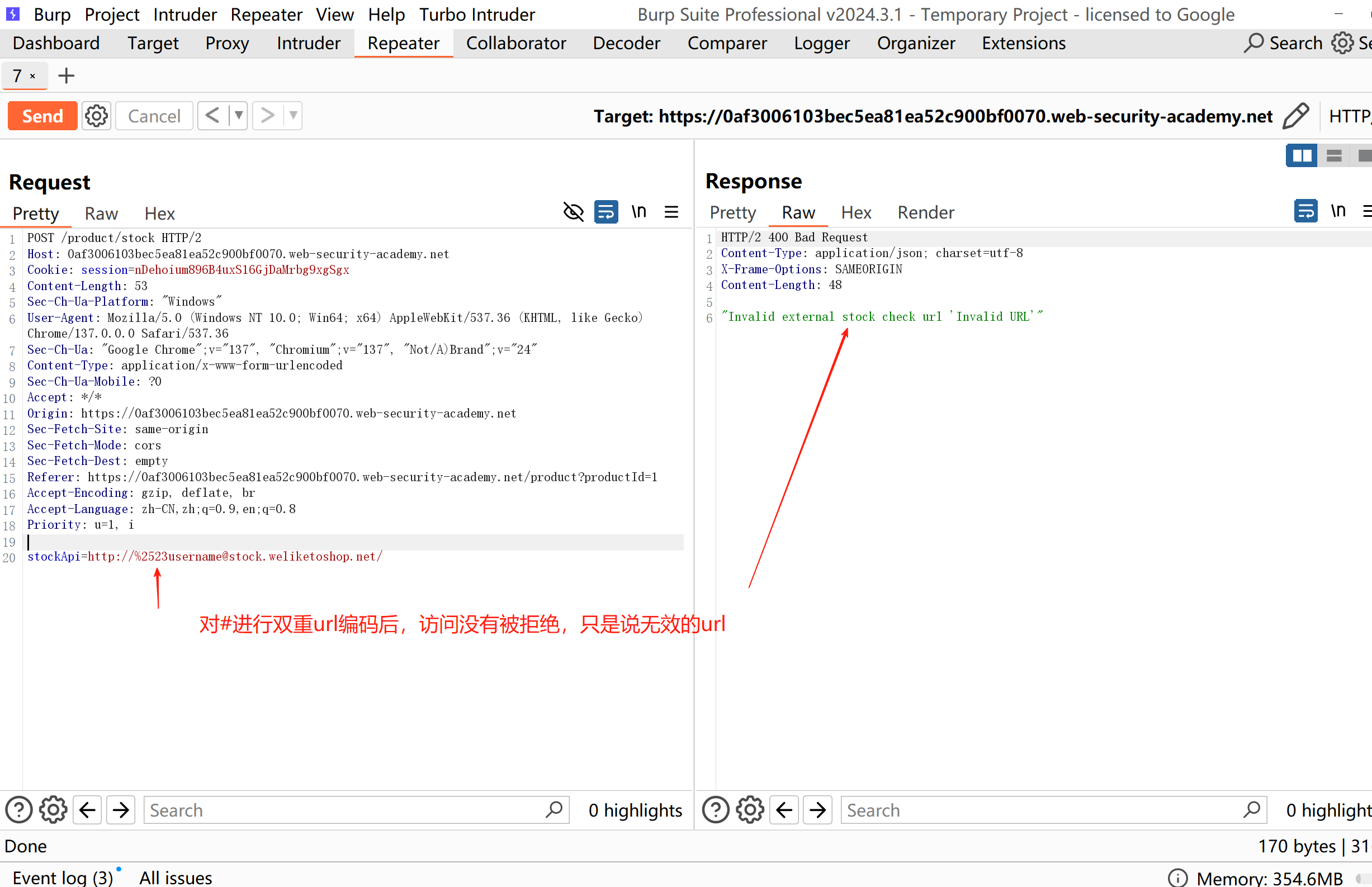
Task: Toggle hide non-printable eye icon in request
Action: (x=573, y=212)
